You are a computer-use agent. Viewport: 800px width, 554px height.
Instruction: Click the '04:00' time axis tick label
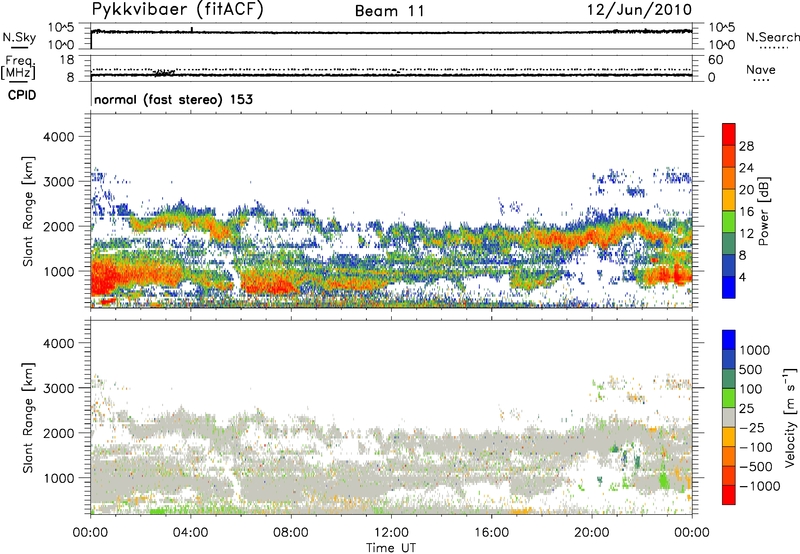point(190,533)
